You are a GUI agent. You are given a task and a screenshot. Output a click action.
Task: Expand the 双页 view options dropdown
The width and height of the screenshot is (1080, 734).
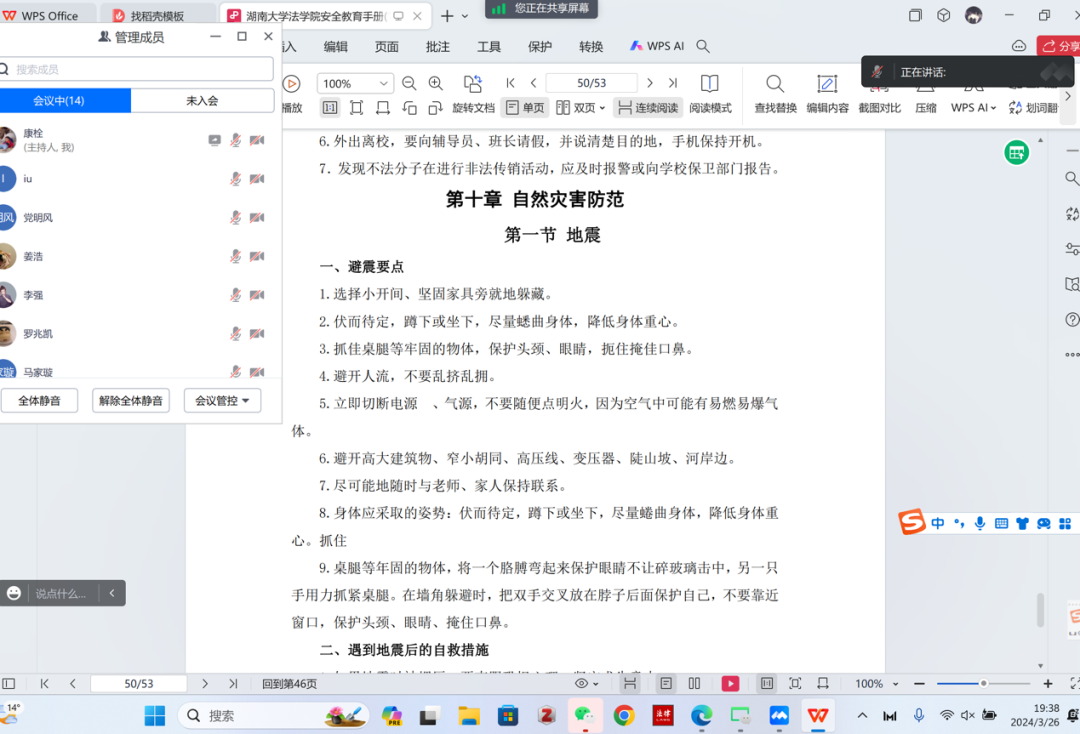click(x=602, y=108)
